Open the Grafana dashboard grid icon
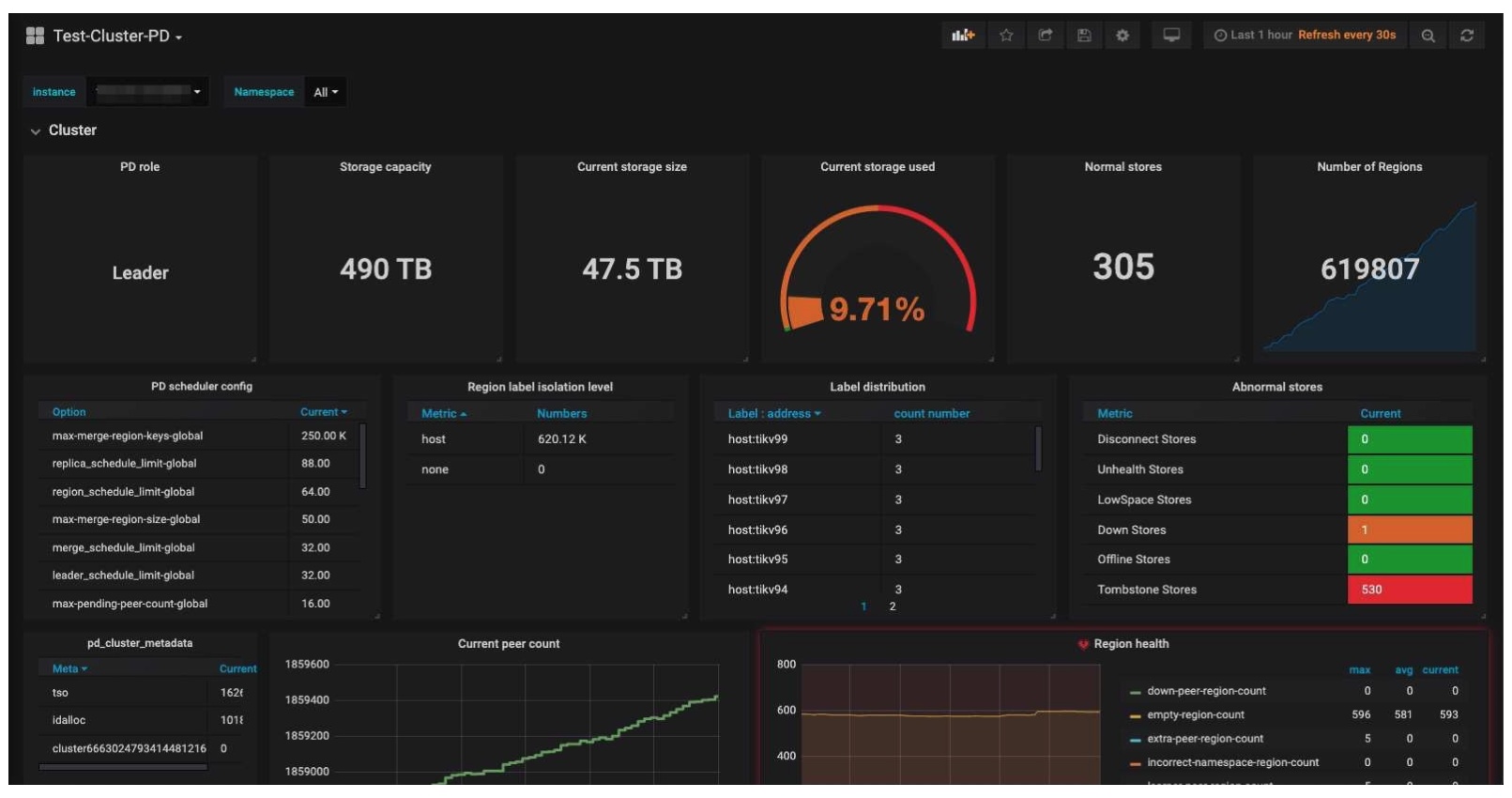The width and height of the screenshot is (1512, 798). coord(35,36)
